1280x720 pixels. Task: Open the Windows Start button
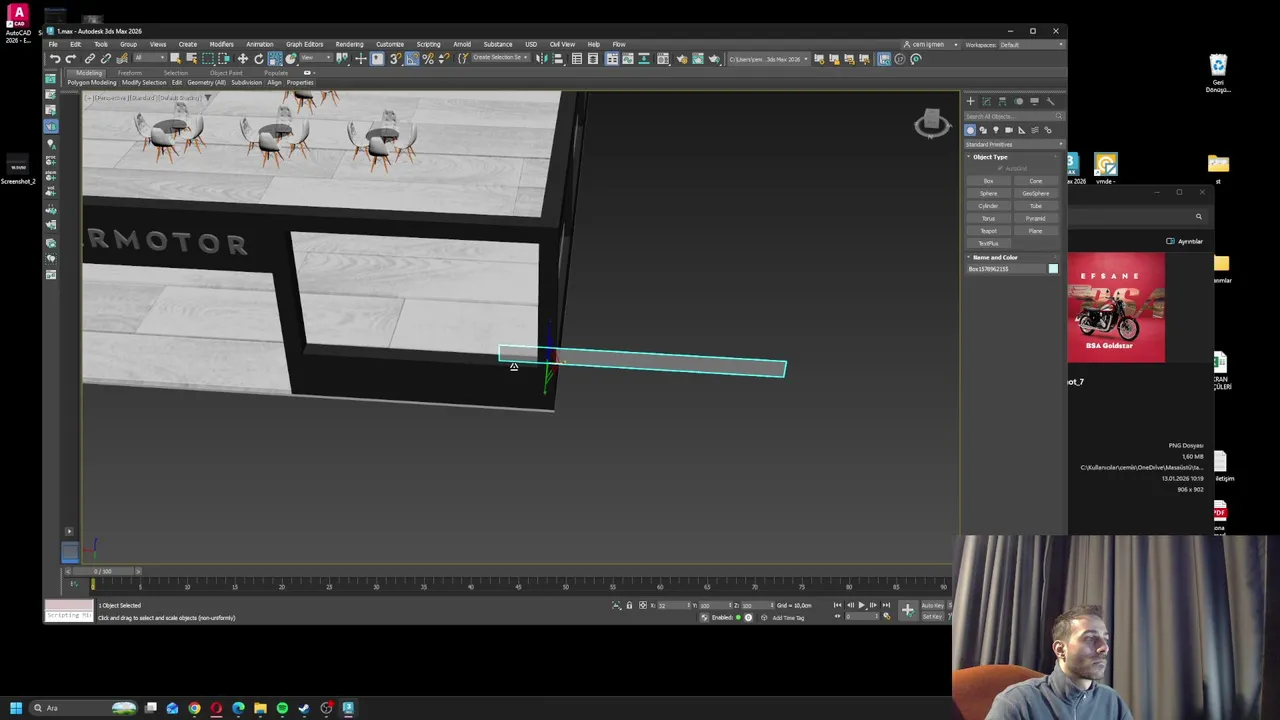(15, 708)
